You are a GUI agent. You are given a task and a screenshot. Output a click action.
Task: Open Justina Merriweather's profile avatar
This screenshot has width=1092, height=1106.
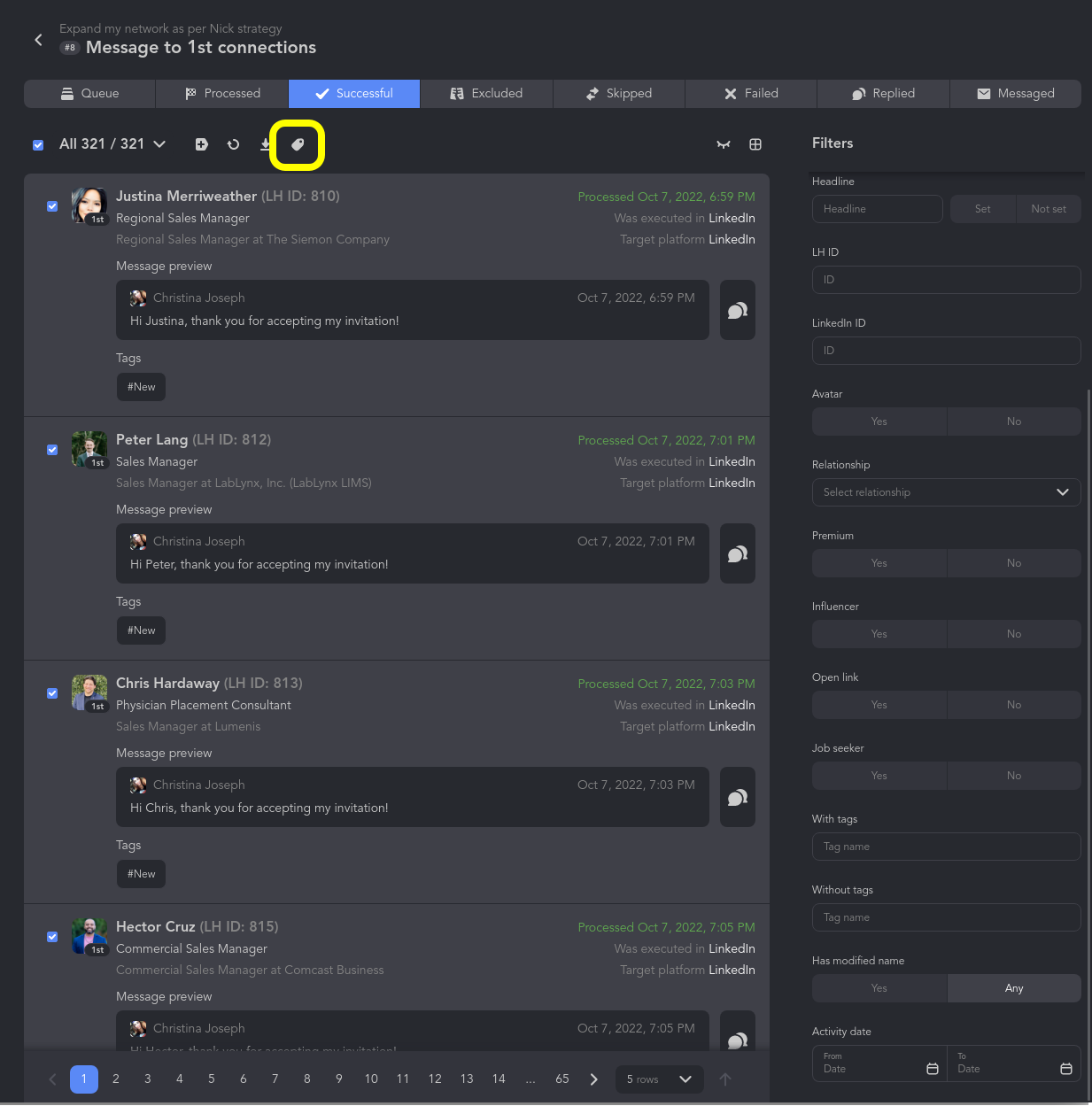(89, 205)
